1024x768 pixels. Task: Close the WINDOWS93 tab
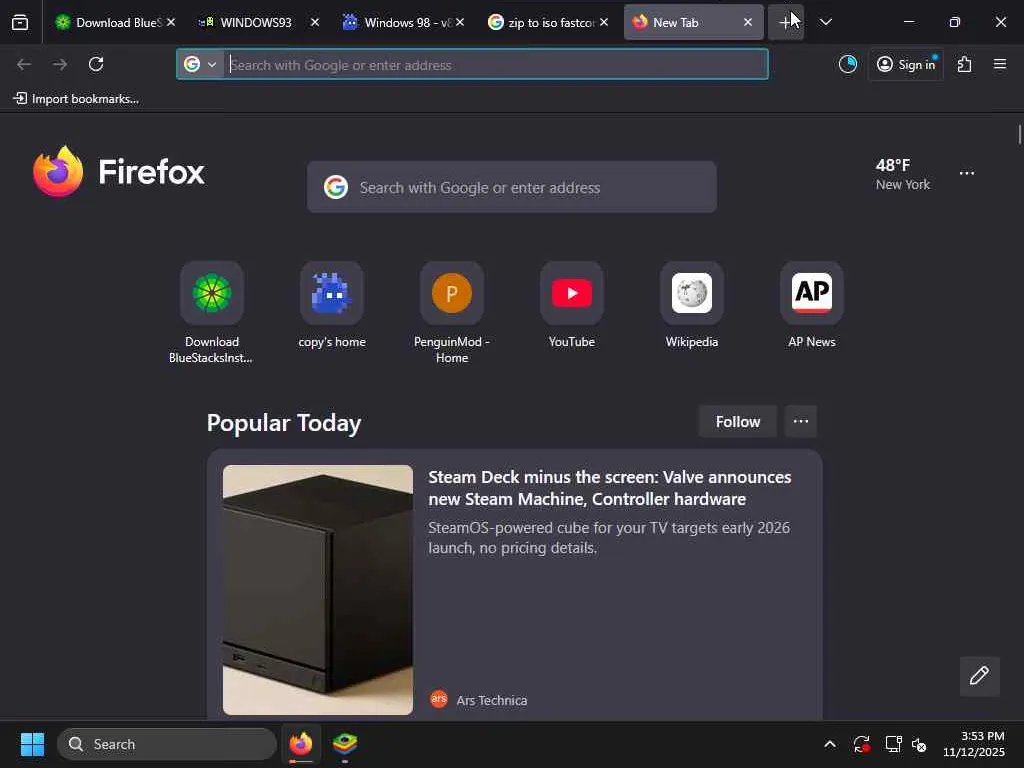315,22
